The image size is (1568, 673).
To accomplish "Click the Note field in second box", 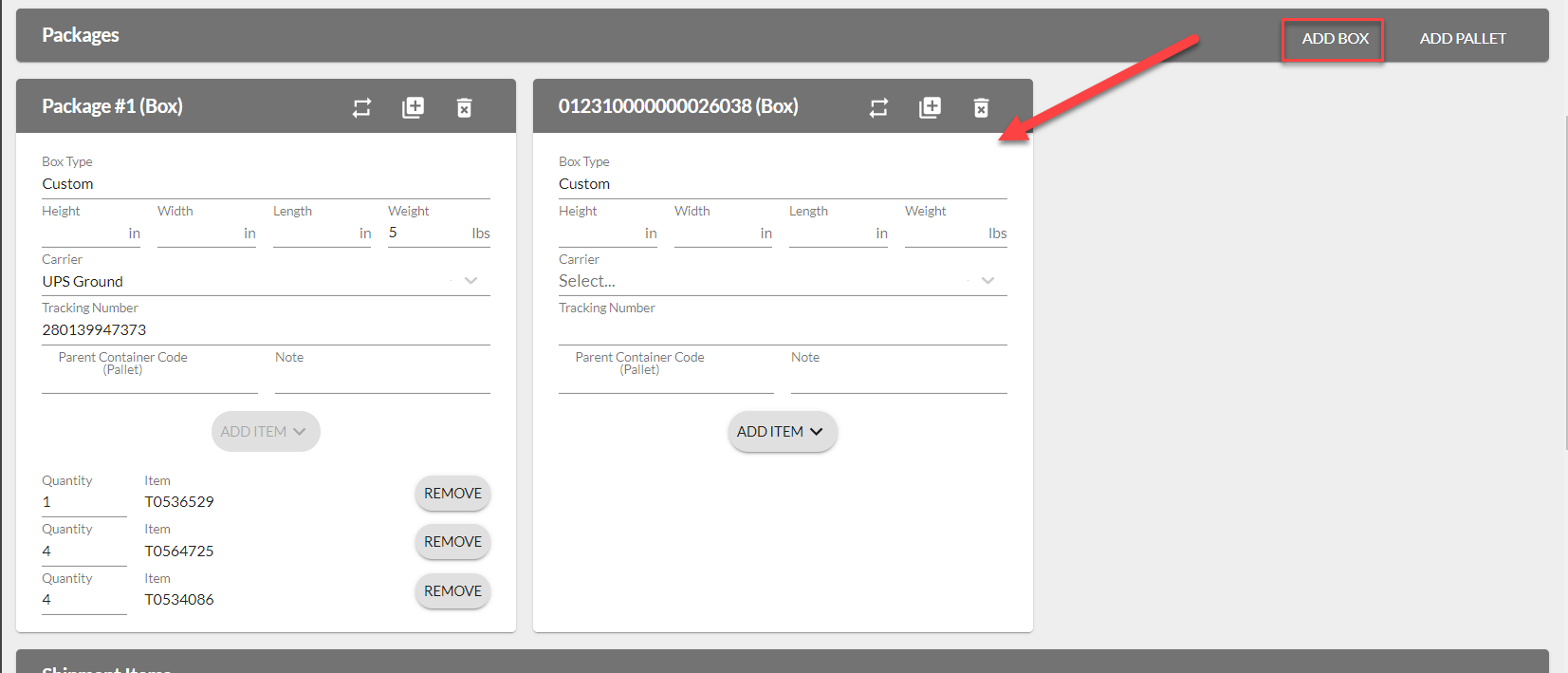I will 898,380.
